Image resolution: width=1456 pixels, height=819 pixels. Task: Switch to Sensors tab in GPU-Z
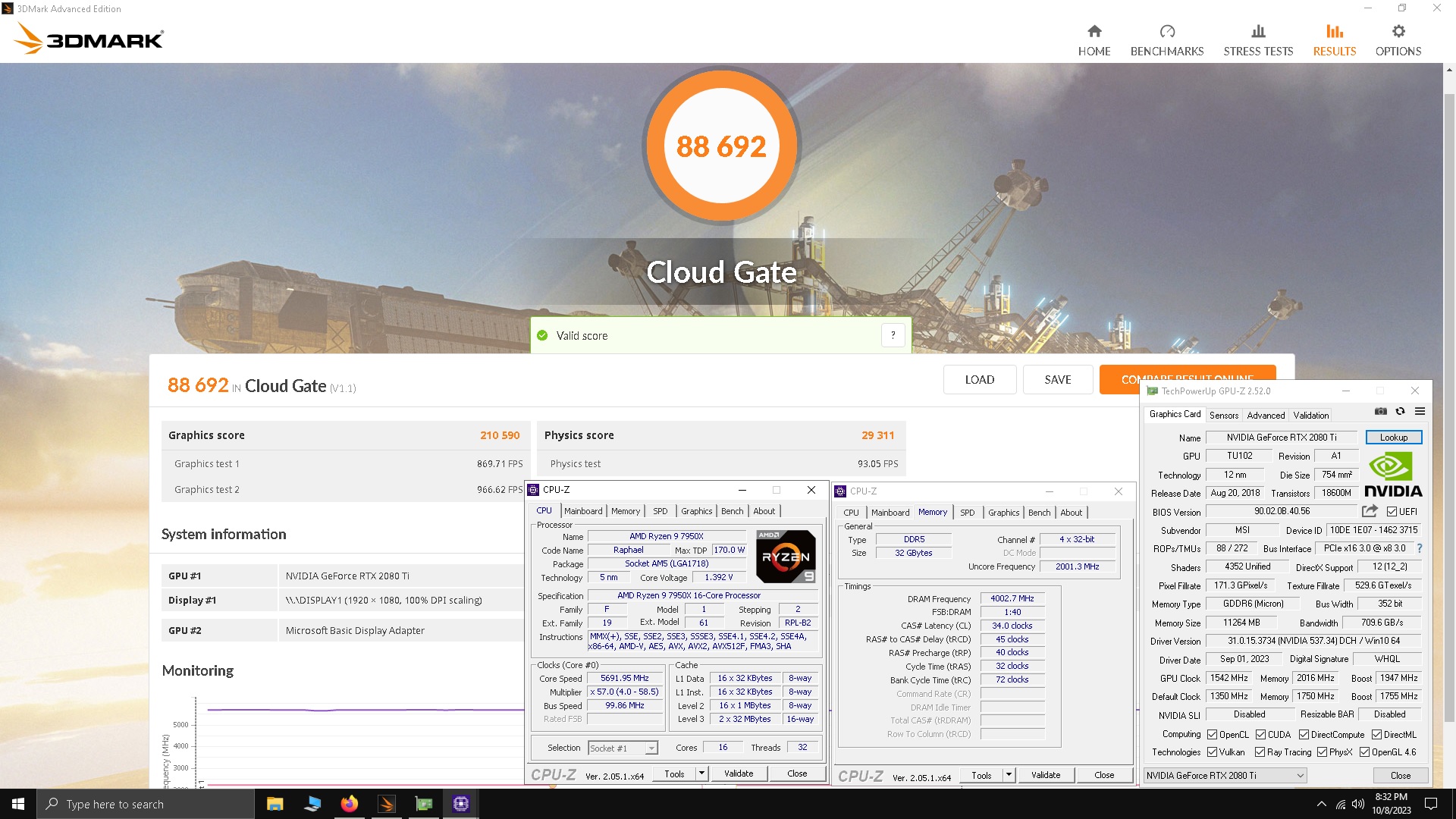(1223, 415)
